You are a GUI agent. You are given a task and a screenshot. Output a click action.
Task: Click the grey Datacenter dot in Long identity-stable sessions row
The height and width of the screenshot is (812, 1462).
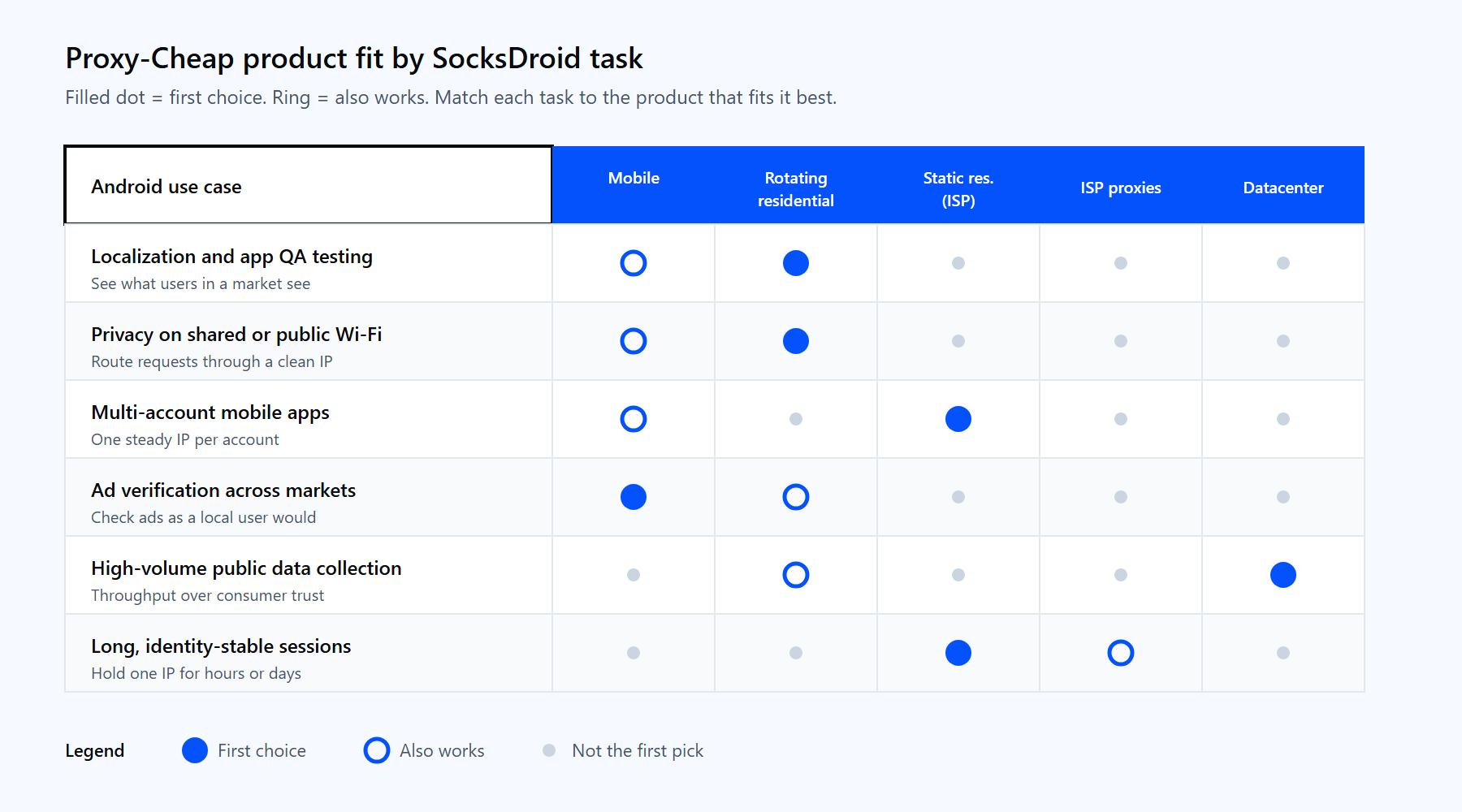pos(1283,653)
